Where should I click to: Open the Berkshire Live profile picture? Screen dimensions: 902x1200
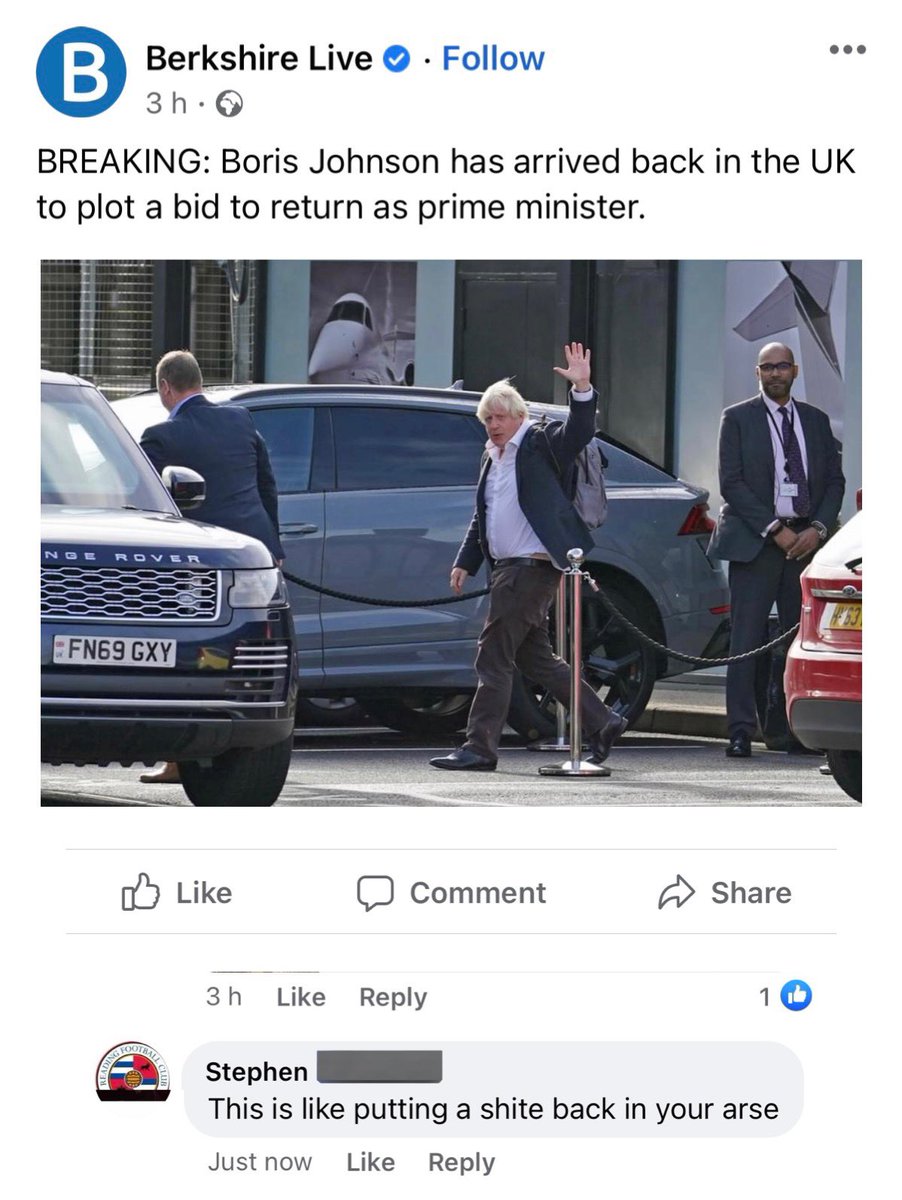pyautogui.click(x=82, y=73)
